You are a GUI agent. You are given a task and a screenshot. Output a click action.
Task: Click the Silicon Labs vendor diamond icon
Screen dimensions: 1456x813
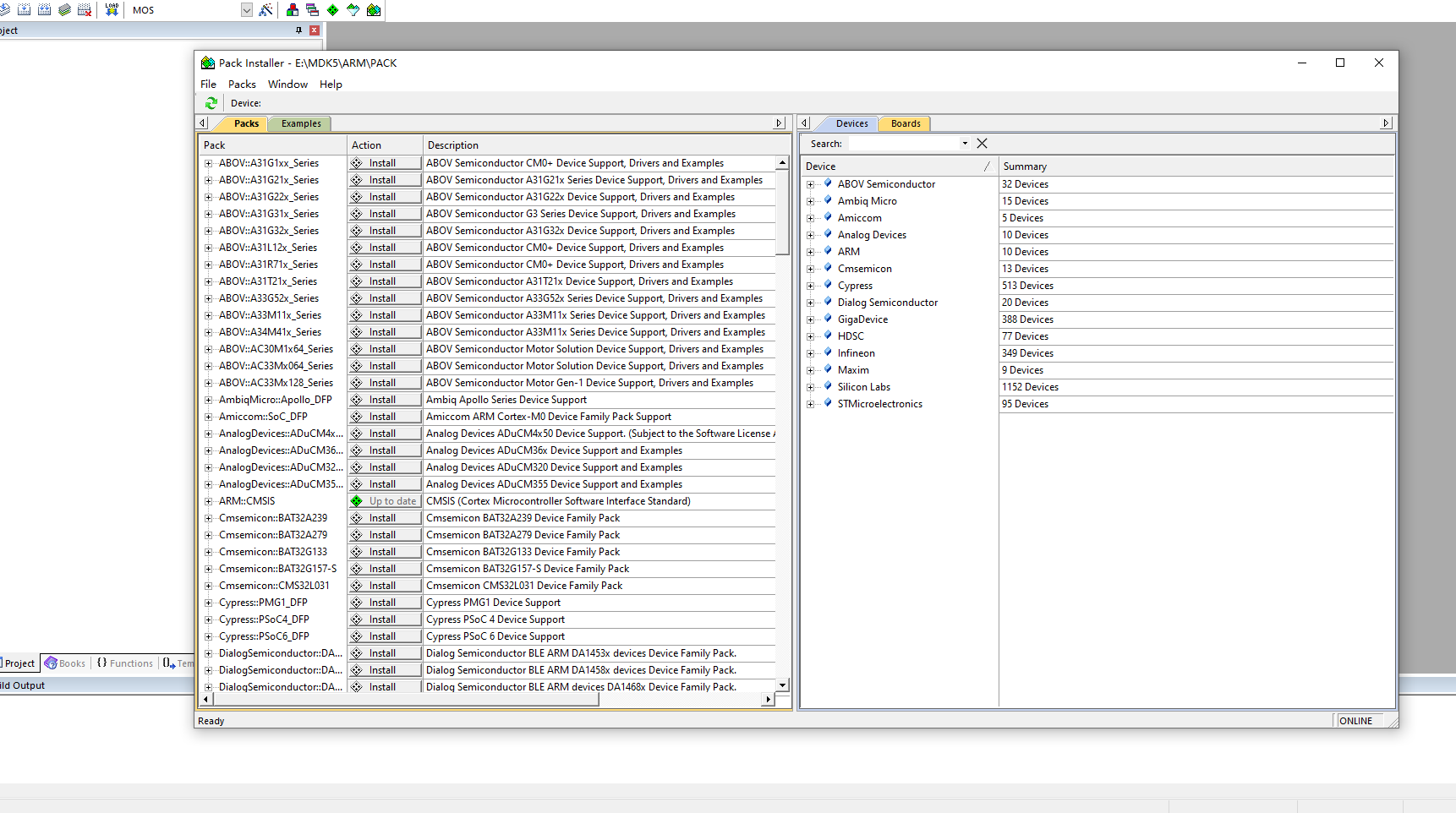(828, 386)
